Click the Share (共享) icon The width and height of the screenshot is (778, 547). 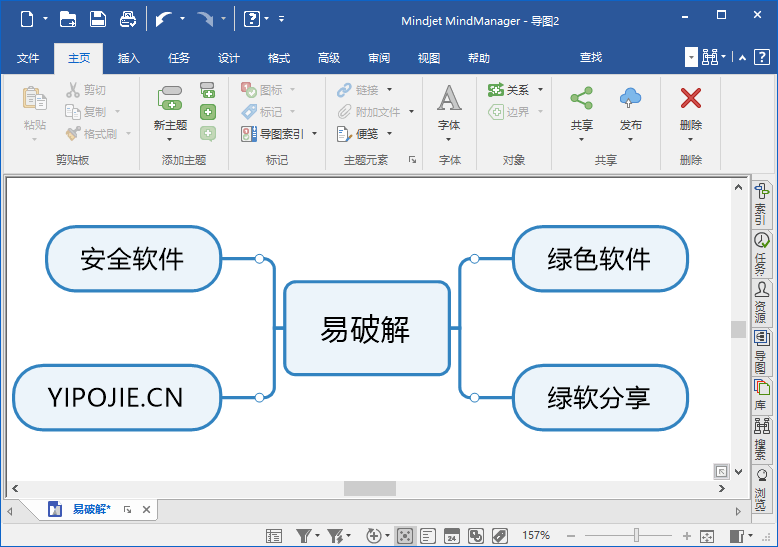(x=581, y=98)
